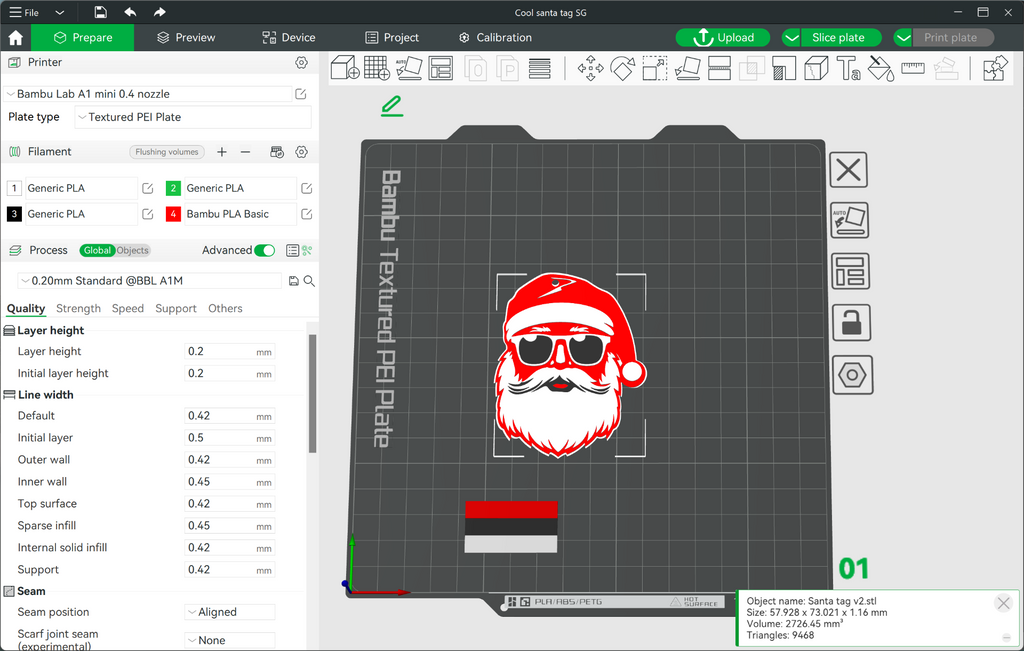Save the project with the floppy icon
The image size is (1024, 651).
click(x=100, y=12)
